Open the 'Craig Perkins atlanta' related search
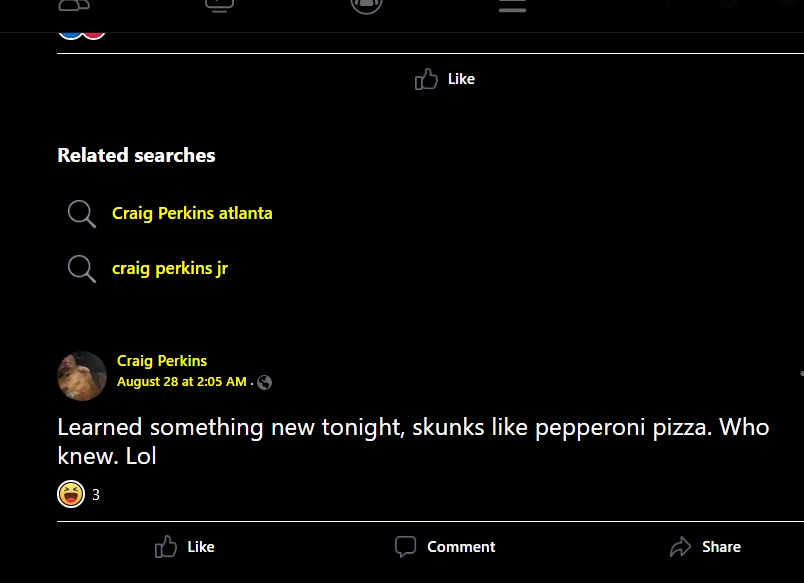 (x=192, y=213)
